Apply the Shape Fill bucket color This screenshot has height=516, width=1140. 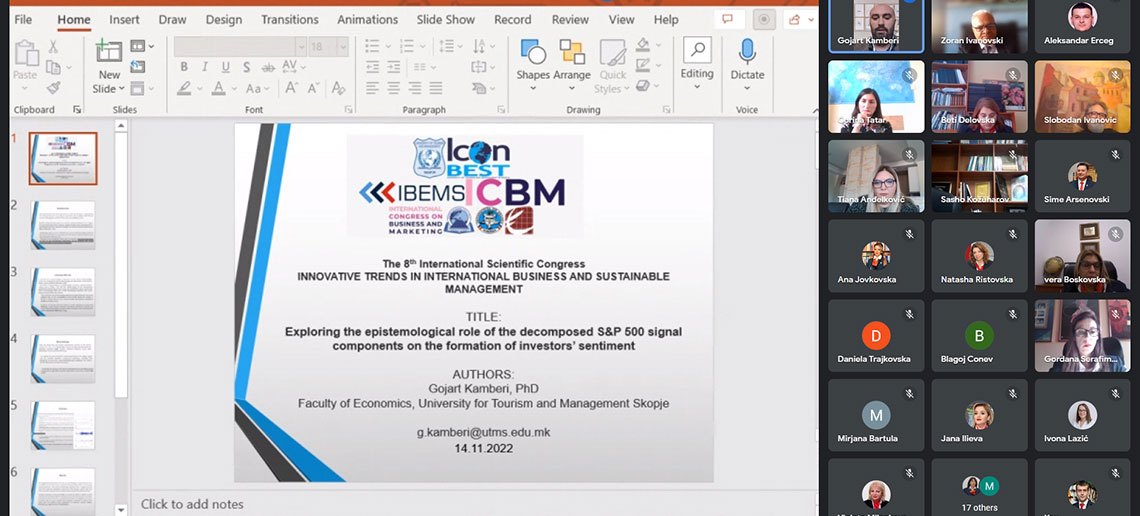tap(643, 46)
